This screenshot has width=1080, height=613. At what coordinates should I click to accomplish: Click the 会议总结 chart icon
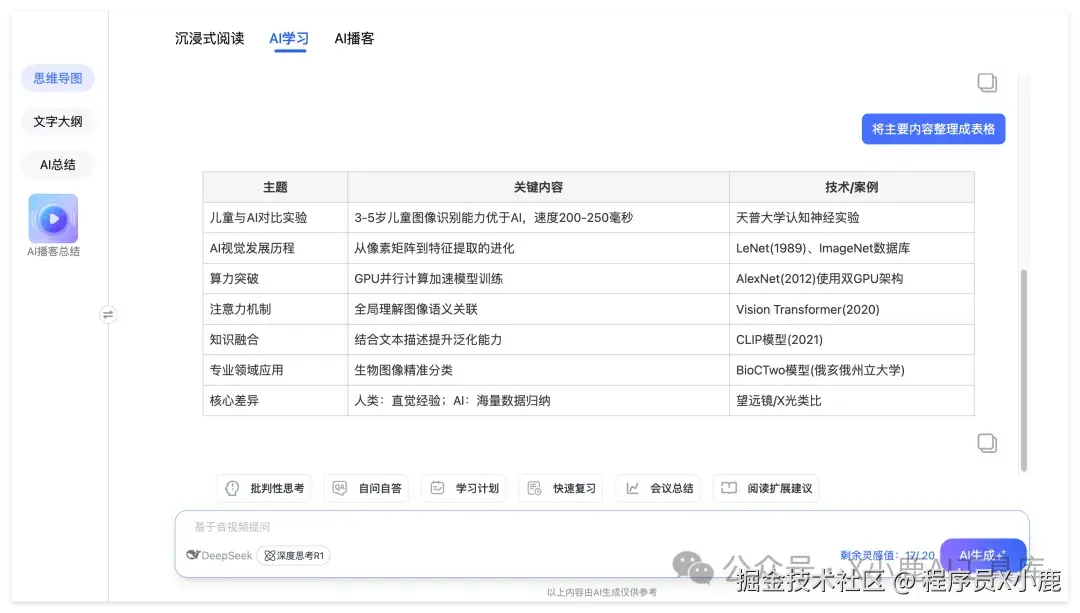(632, 488)
